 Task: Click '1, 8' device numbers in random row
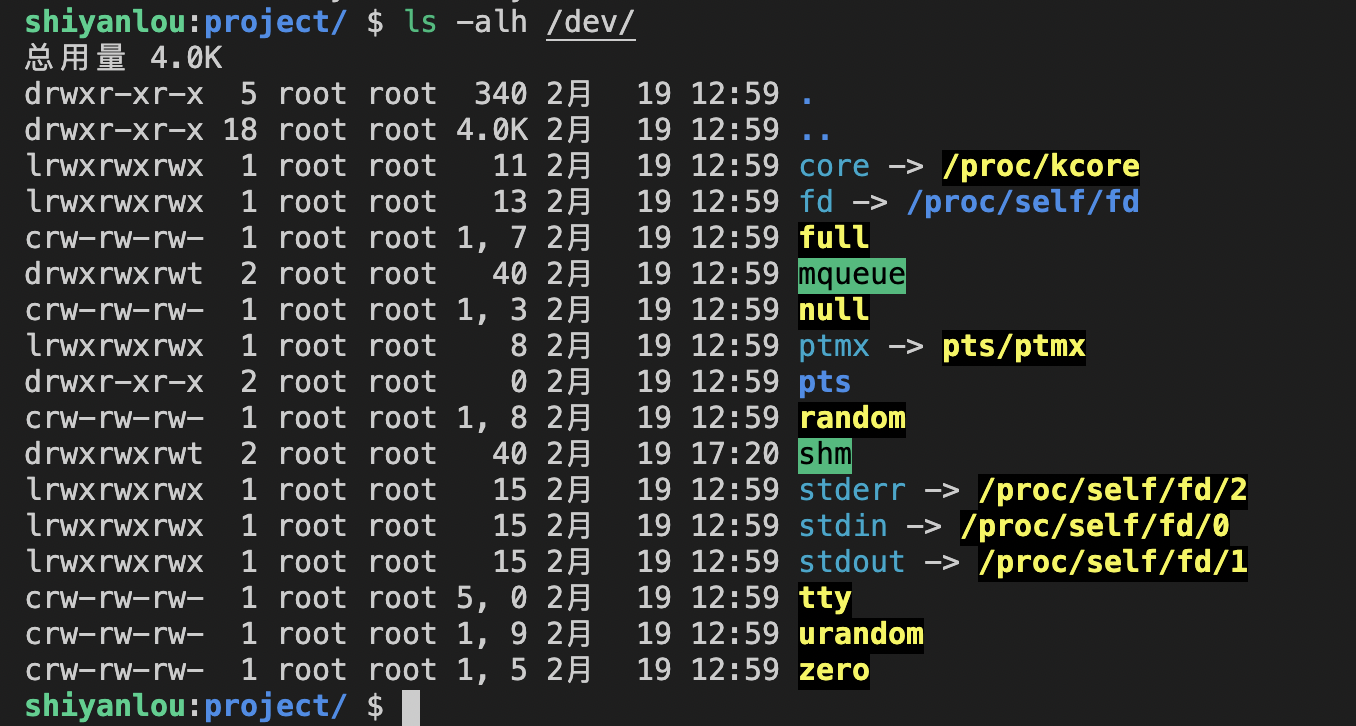[492, 418]
